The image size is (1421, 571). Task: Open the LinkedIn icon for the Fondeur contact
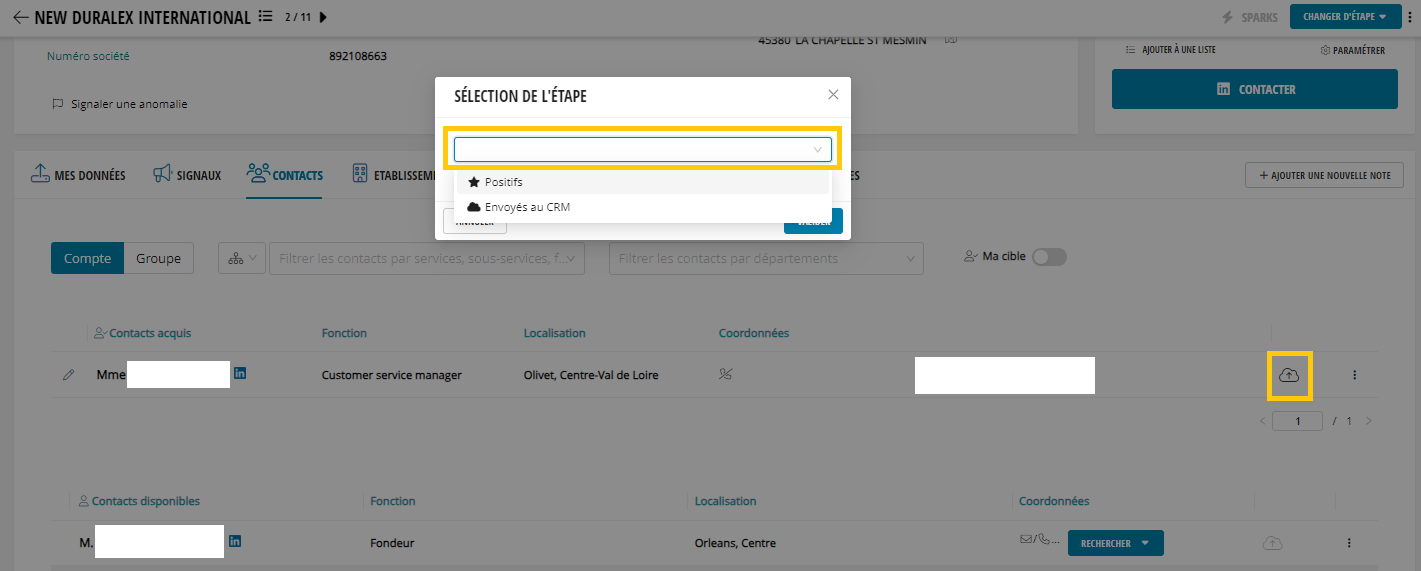coord(235,541)
